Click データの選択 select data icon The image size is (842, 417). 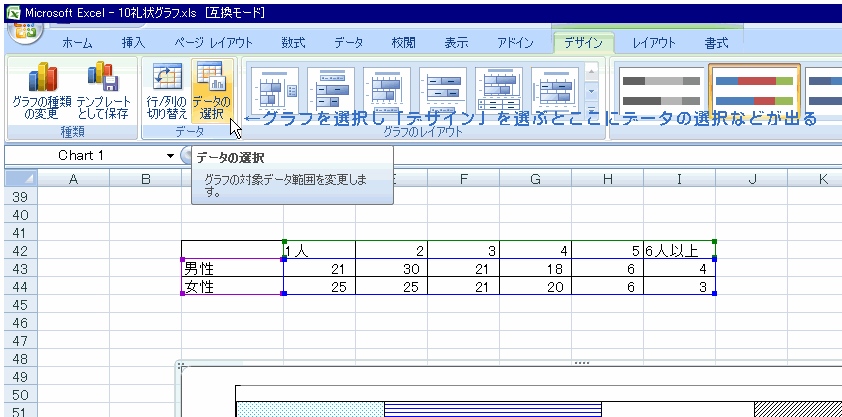(211, 92)
